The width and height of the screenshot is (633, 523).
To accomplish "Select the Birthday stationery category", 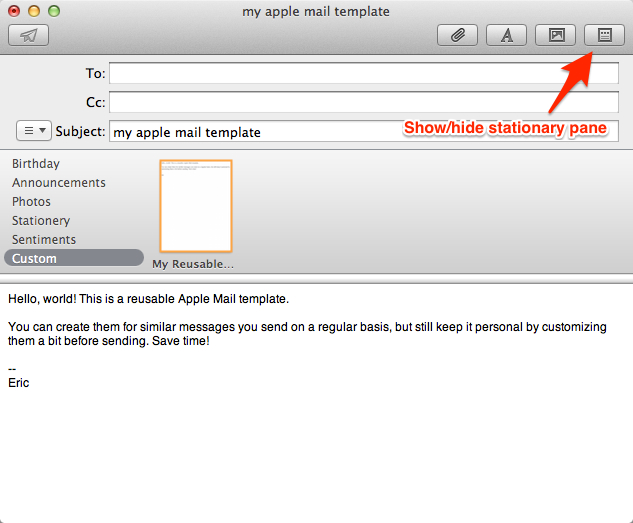I will pos(36,163).
